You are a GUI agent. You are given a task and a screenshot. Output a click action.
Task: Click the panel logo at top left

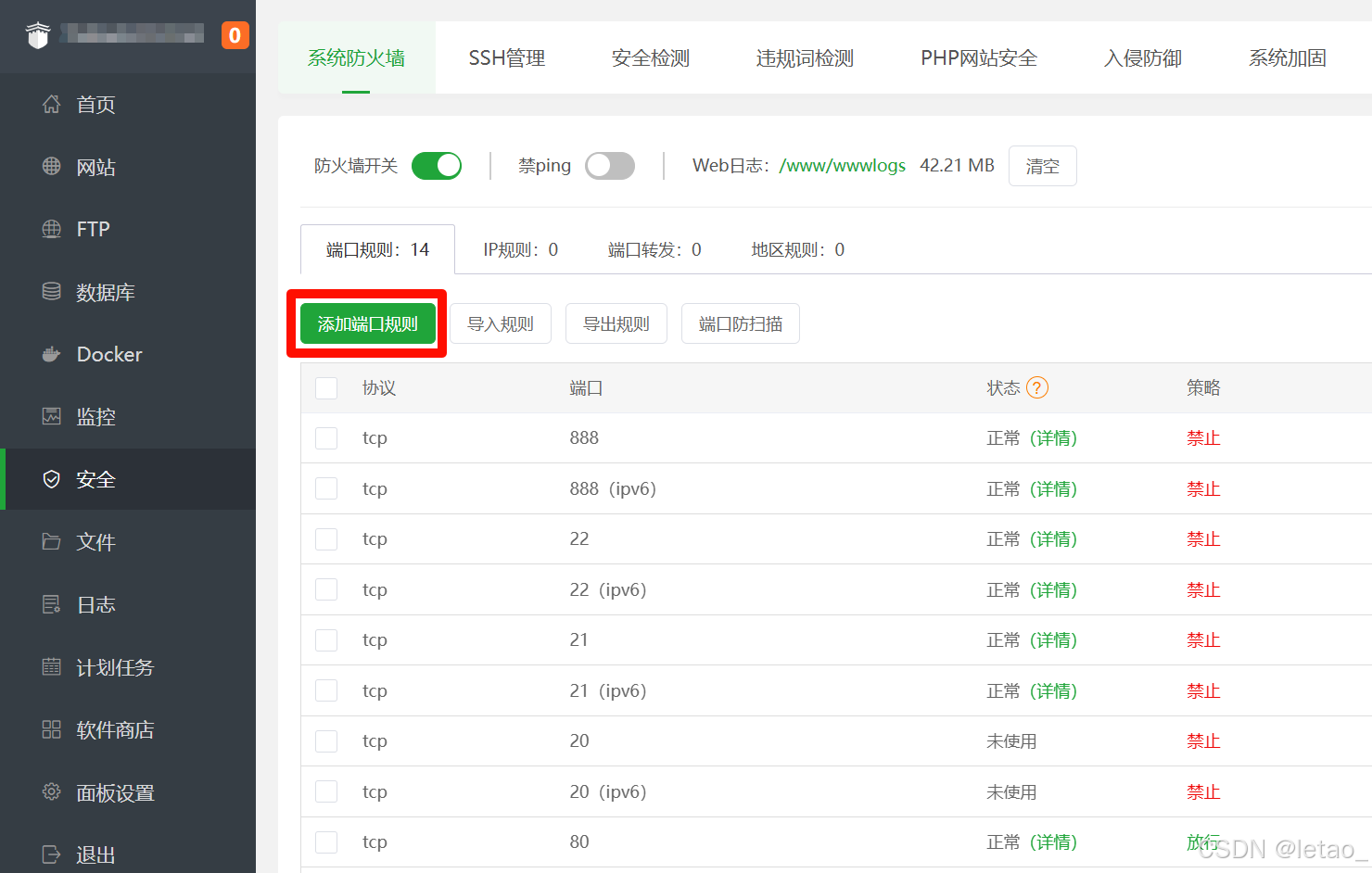click(38, 35)
